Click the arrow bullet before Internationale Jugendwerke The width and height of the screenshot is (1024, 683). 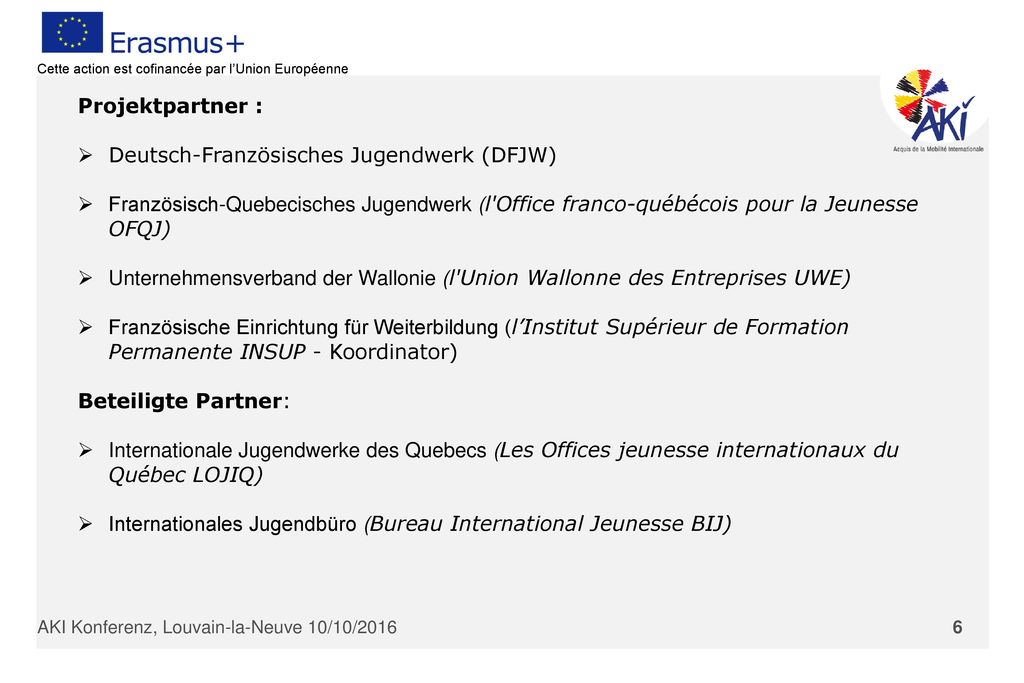click(x=86, y=450)
